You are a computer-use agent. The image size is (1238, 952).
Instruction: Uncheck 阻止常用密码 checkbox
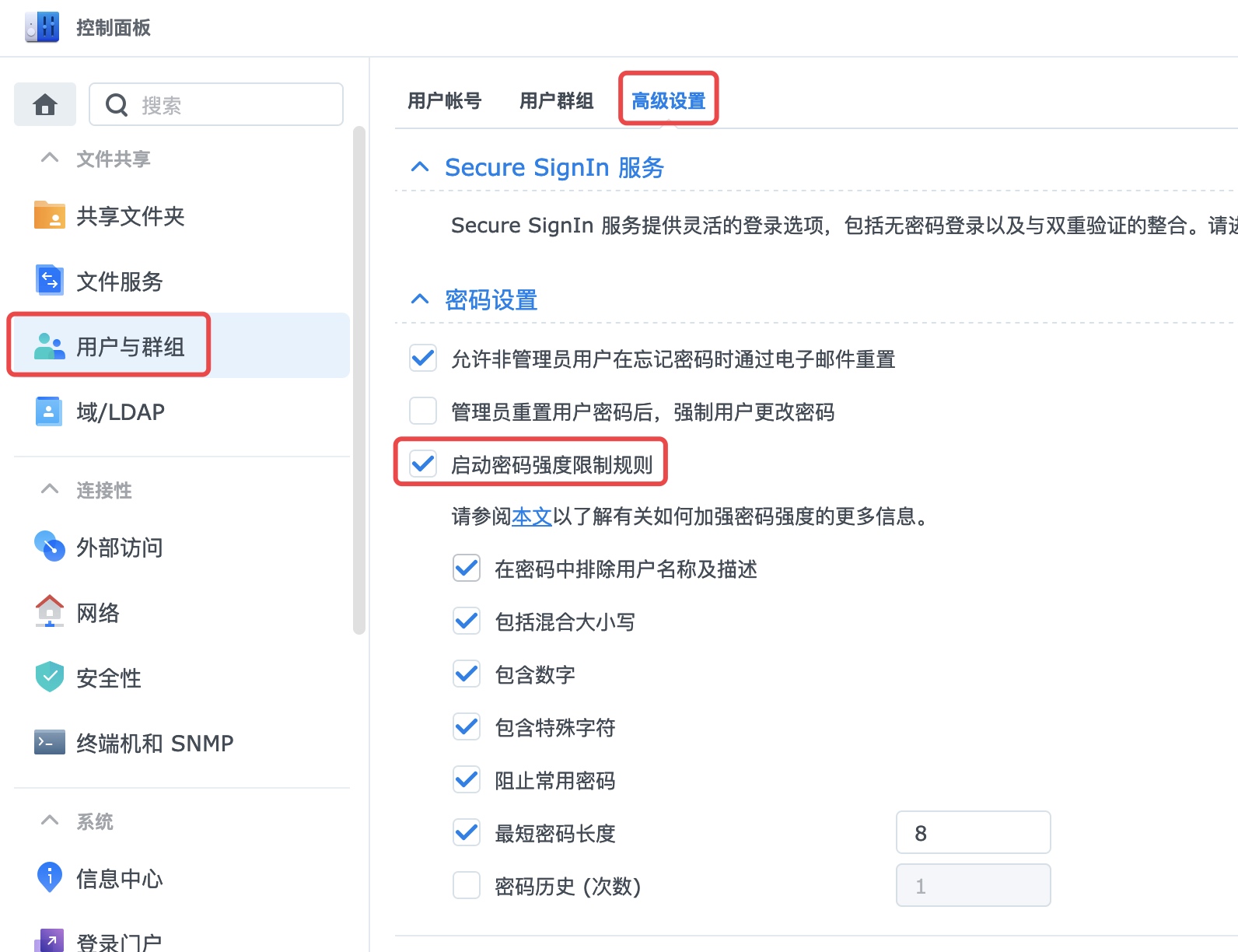tap(467, 779)
